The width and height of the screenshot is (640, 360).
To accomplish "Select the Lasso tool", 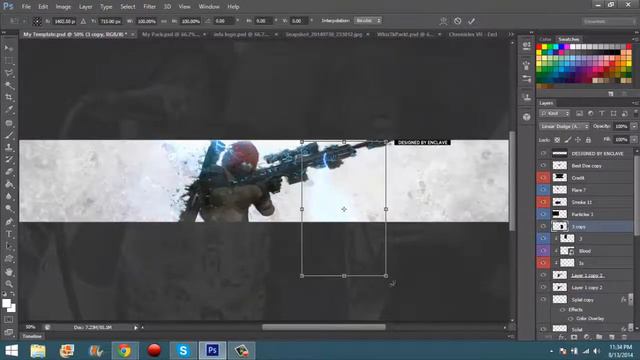I will point(9,73).
